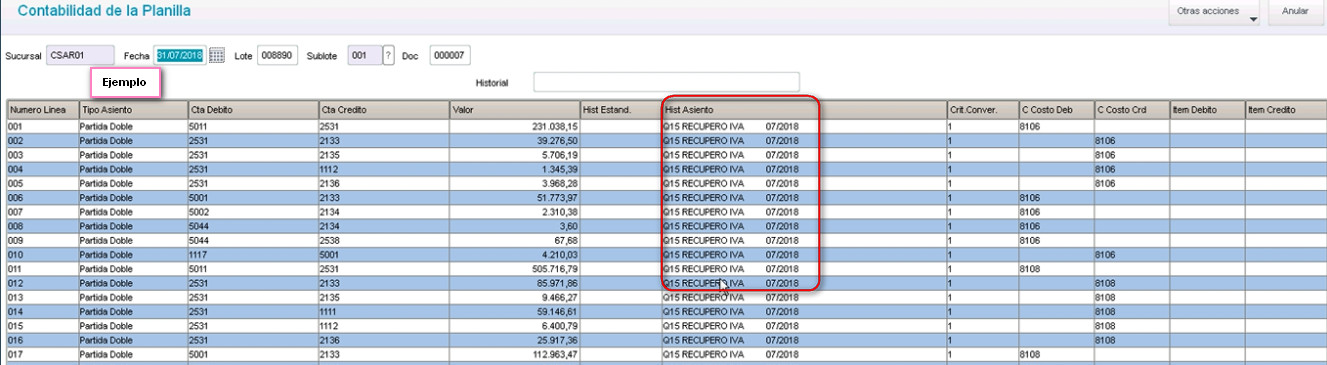Click value cell 85.971,86

(x=514, y=283)
